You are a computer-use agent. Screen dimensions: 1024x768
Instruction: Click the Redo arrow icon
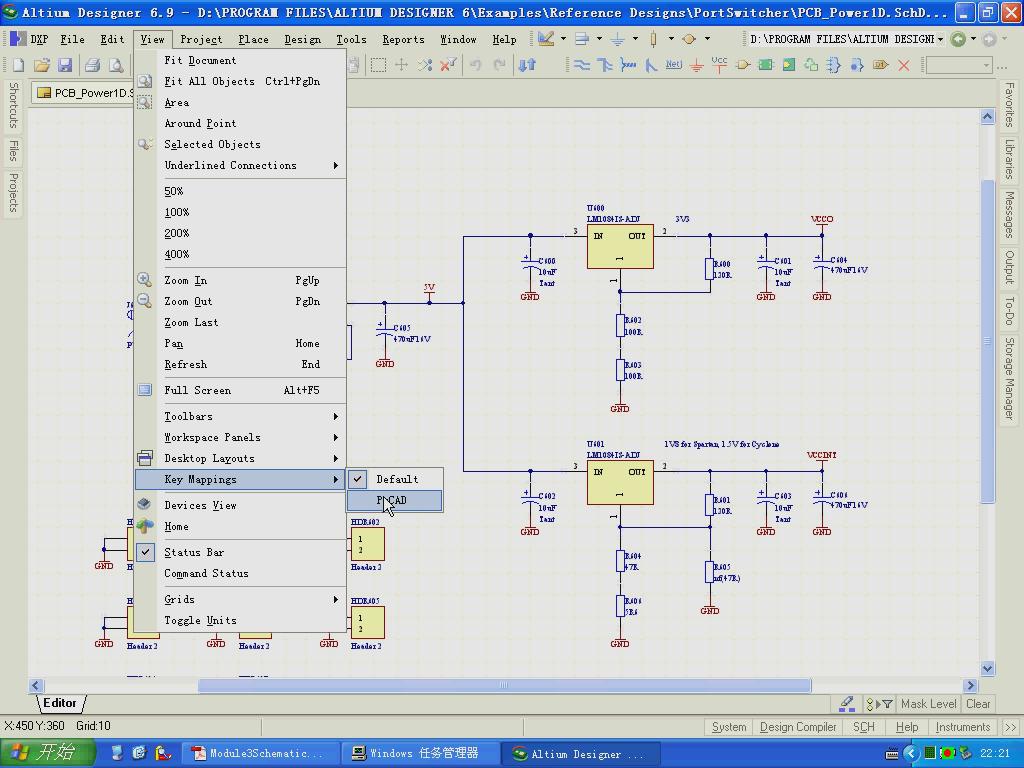click(x=500, y=65)
